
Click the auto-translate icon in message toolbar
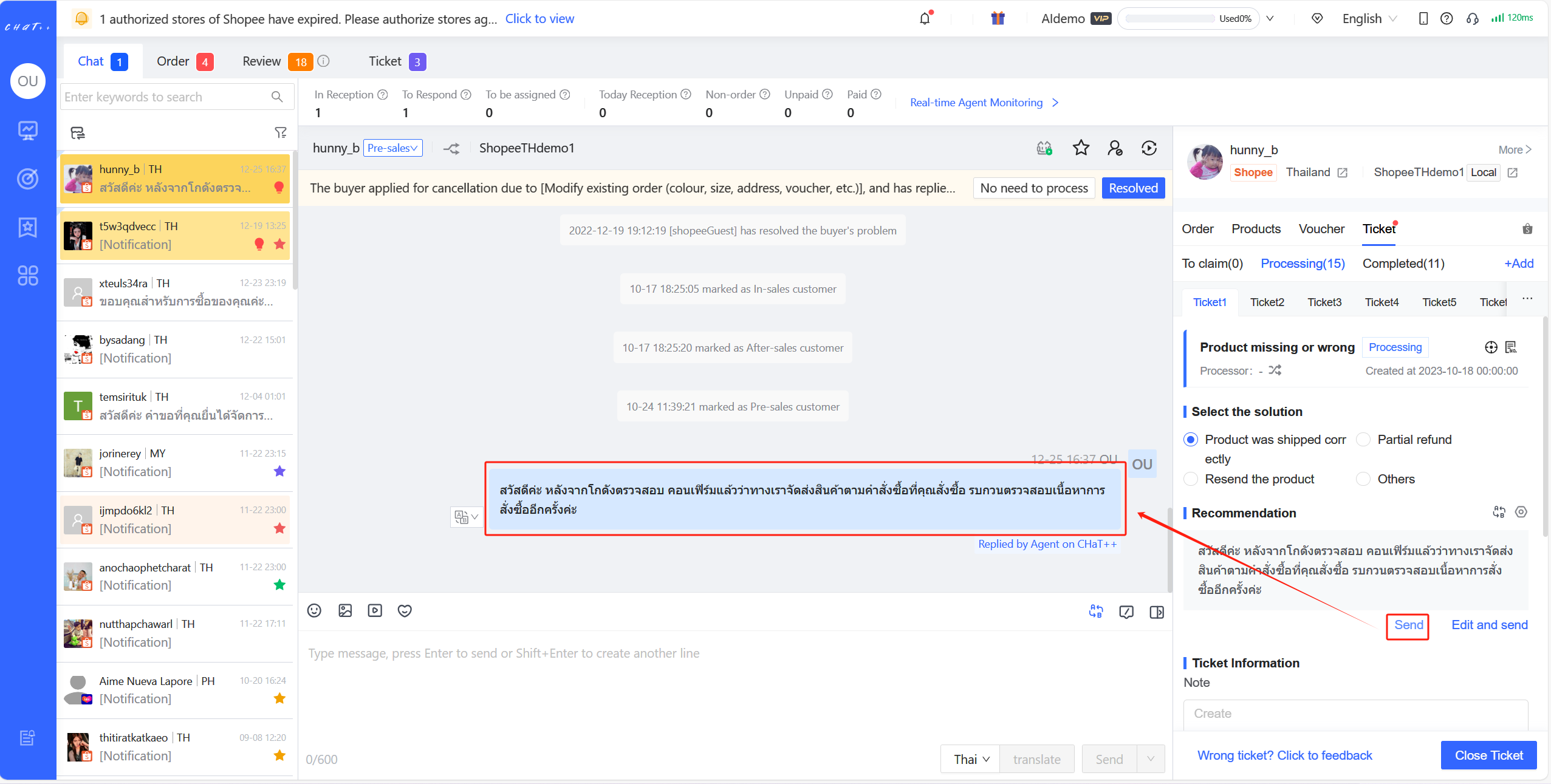coord(1096,612)
